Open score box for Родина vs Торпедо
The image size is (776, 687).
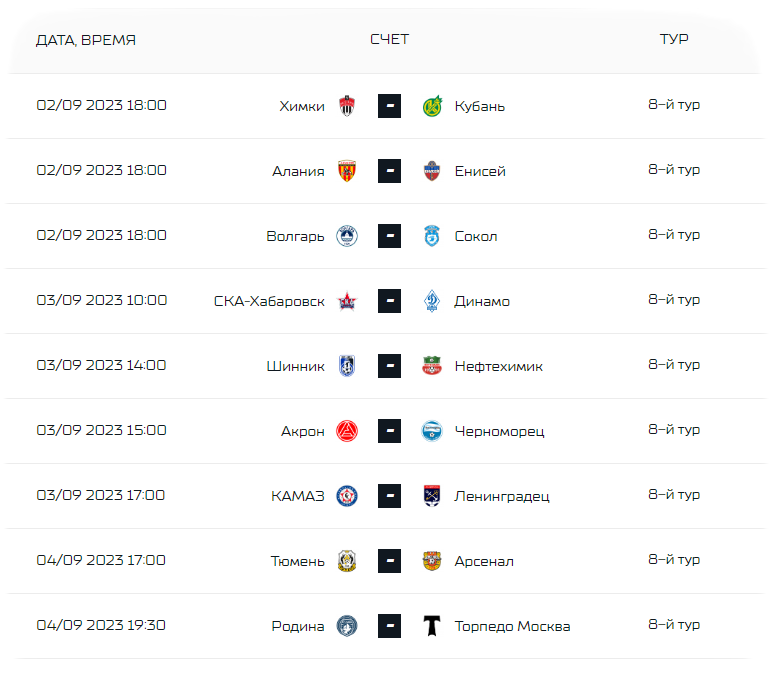coord(389,626)
